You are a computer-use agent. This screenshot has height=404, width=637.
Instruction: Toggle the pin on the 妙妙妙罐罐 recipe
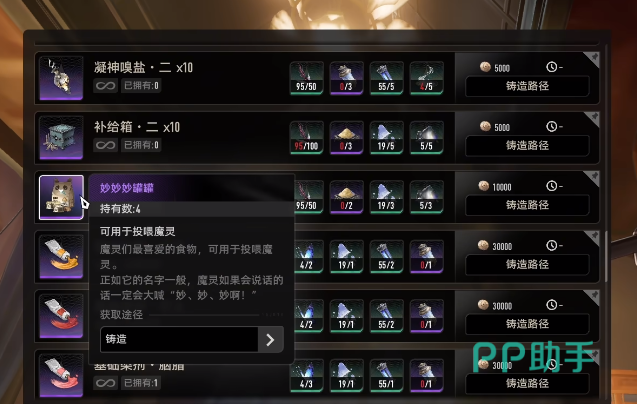[x=592, y=178]
